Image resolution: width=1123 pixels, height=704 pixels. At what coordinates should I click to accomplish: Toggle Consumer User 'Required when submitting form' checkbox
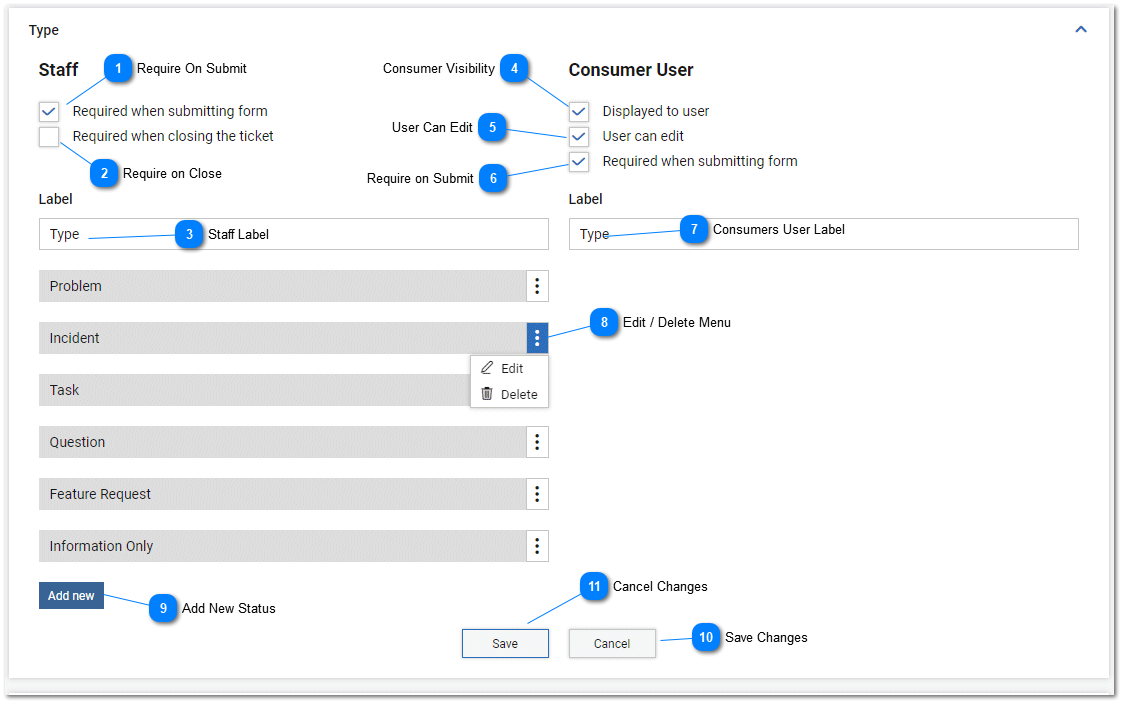click(x=579, y=161)
